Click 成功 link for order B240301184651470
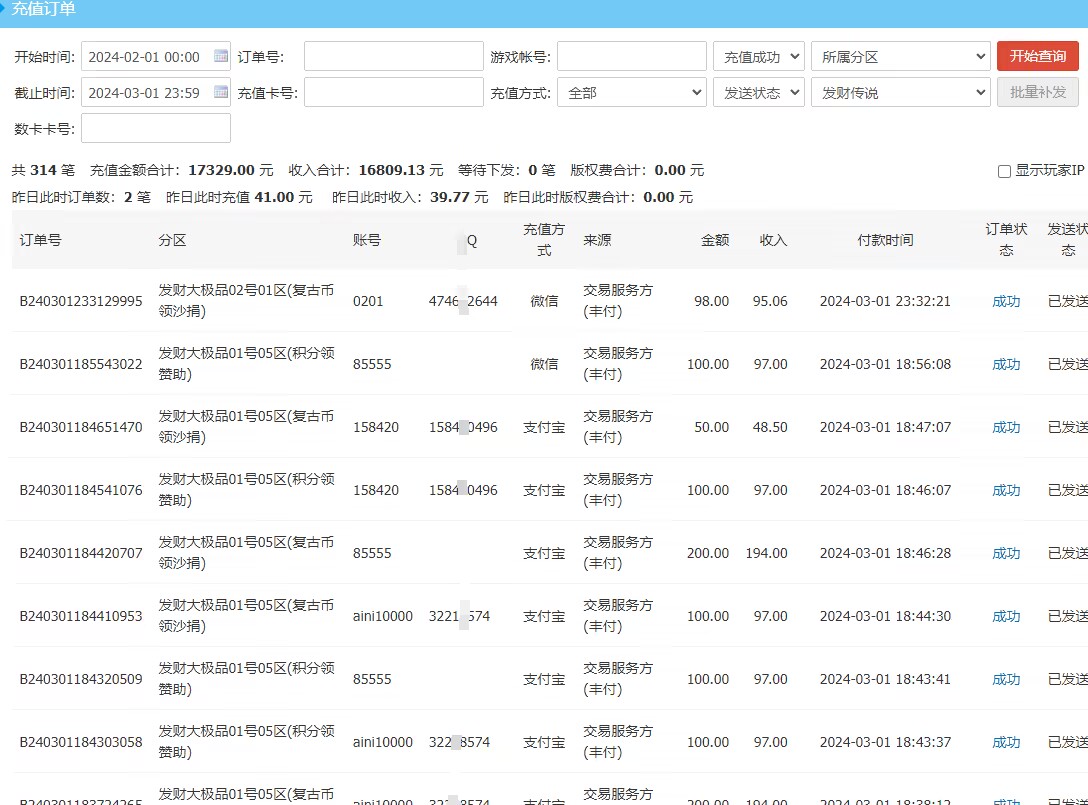The width and height of the screenshot is (1088, 805). 1005,427
